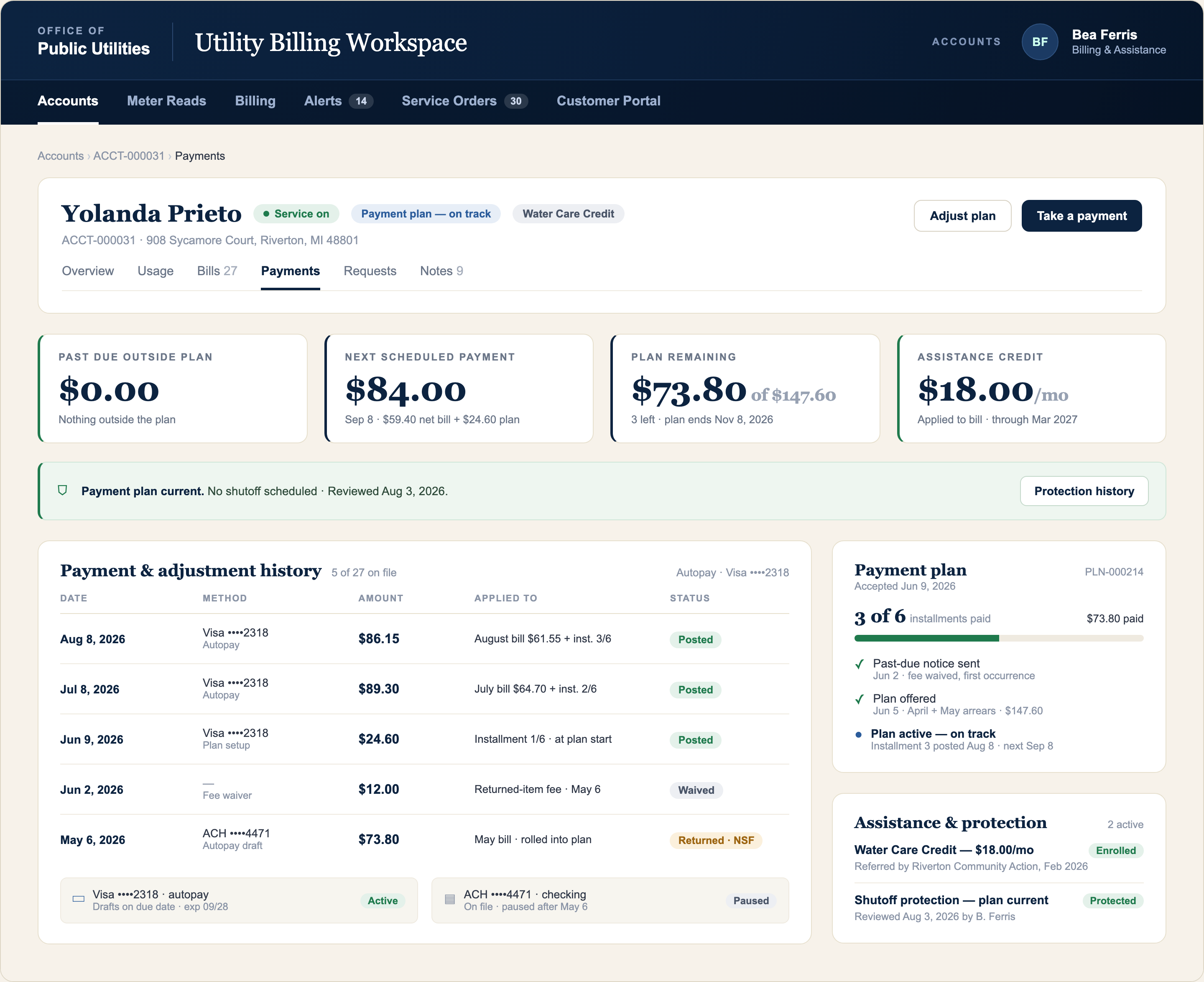Click the ACCT-000031 breadcrumb link
This screenshot has width=1204, height=982.
pyautogui.click(x=129, y=156)
